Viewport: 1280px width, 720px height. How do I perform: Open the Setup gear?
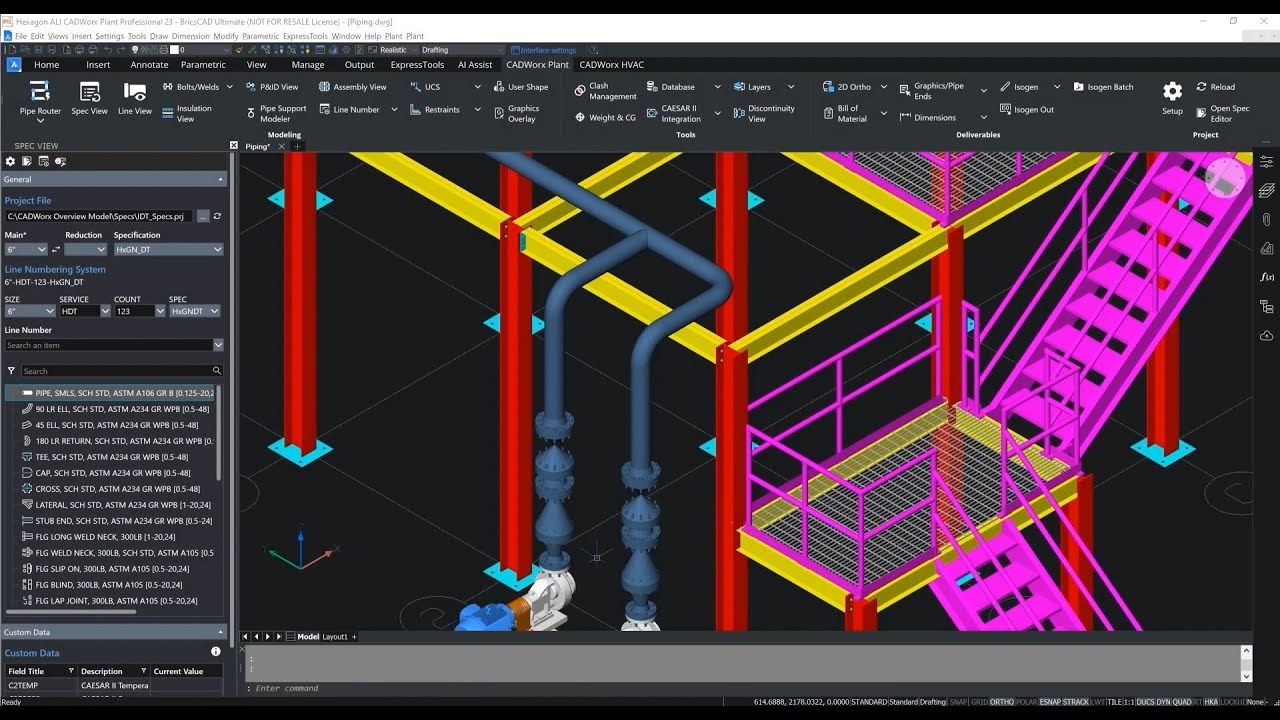(1172, 98)
